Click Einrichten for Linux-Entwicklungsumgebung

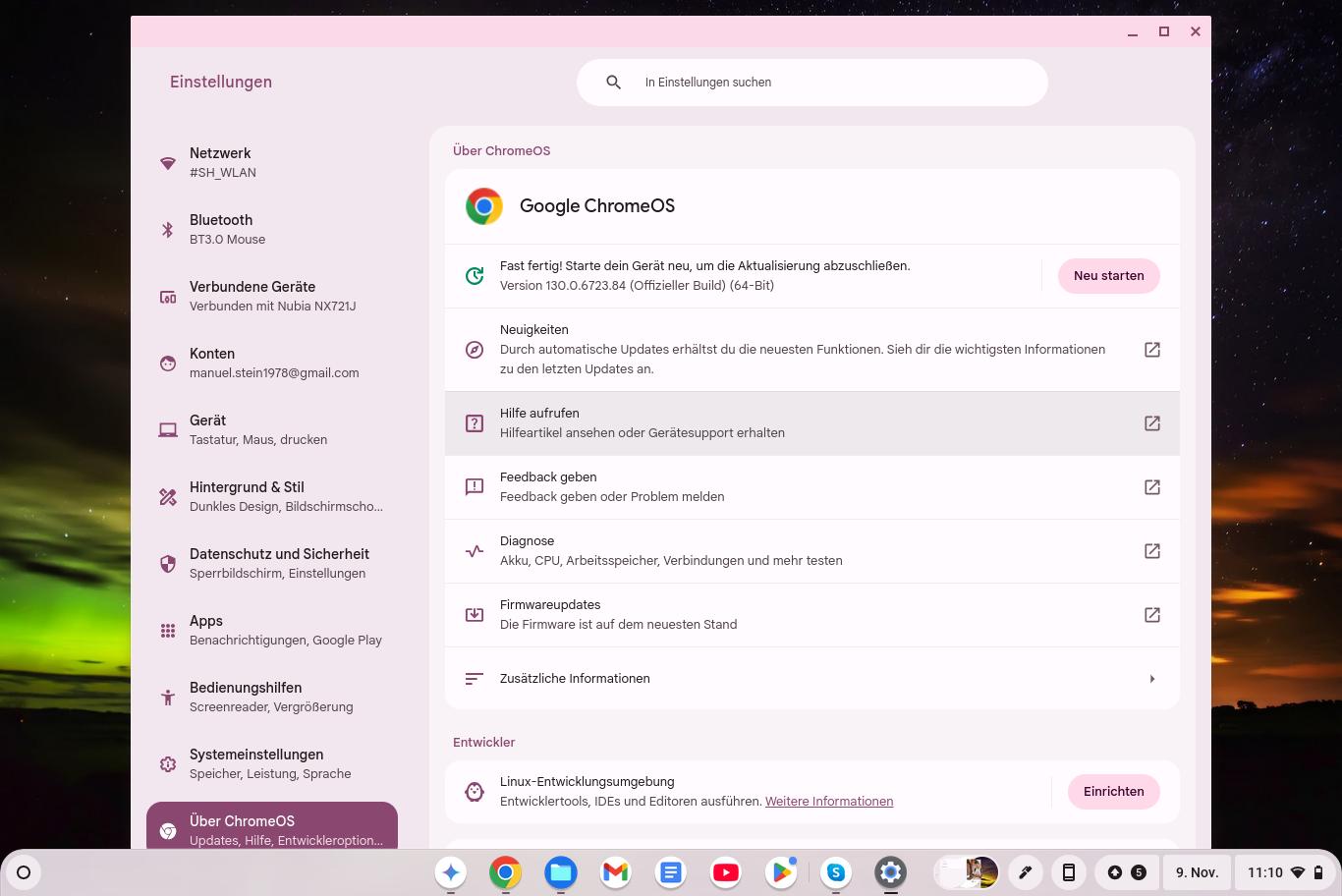click(1114, 792)
